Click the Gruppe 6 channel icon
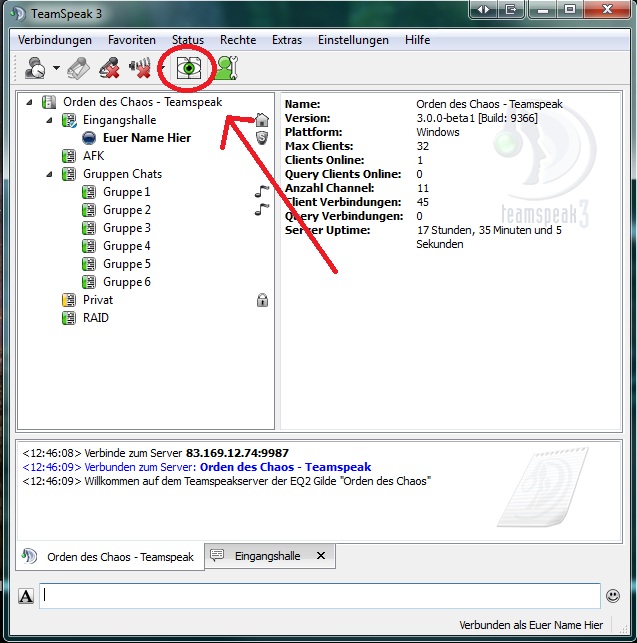637x643 pixels. [89, 283]
